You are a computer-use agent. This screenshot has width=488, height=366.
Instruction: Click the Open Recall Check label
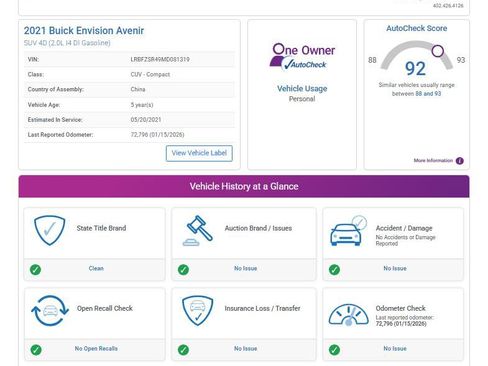tap(105, 308)
